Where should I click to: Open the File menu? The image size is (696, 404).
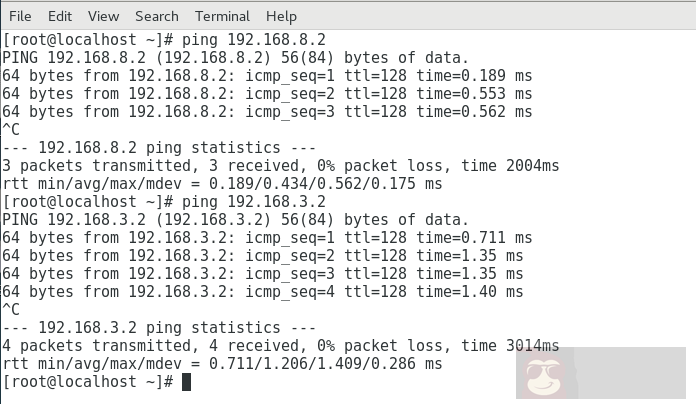20,16
